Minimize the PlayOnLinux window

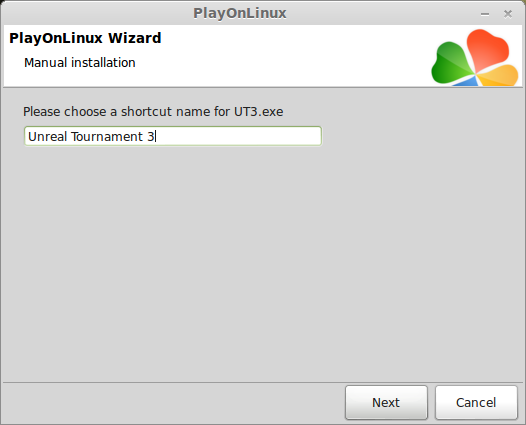[485, 14]
